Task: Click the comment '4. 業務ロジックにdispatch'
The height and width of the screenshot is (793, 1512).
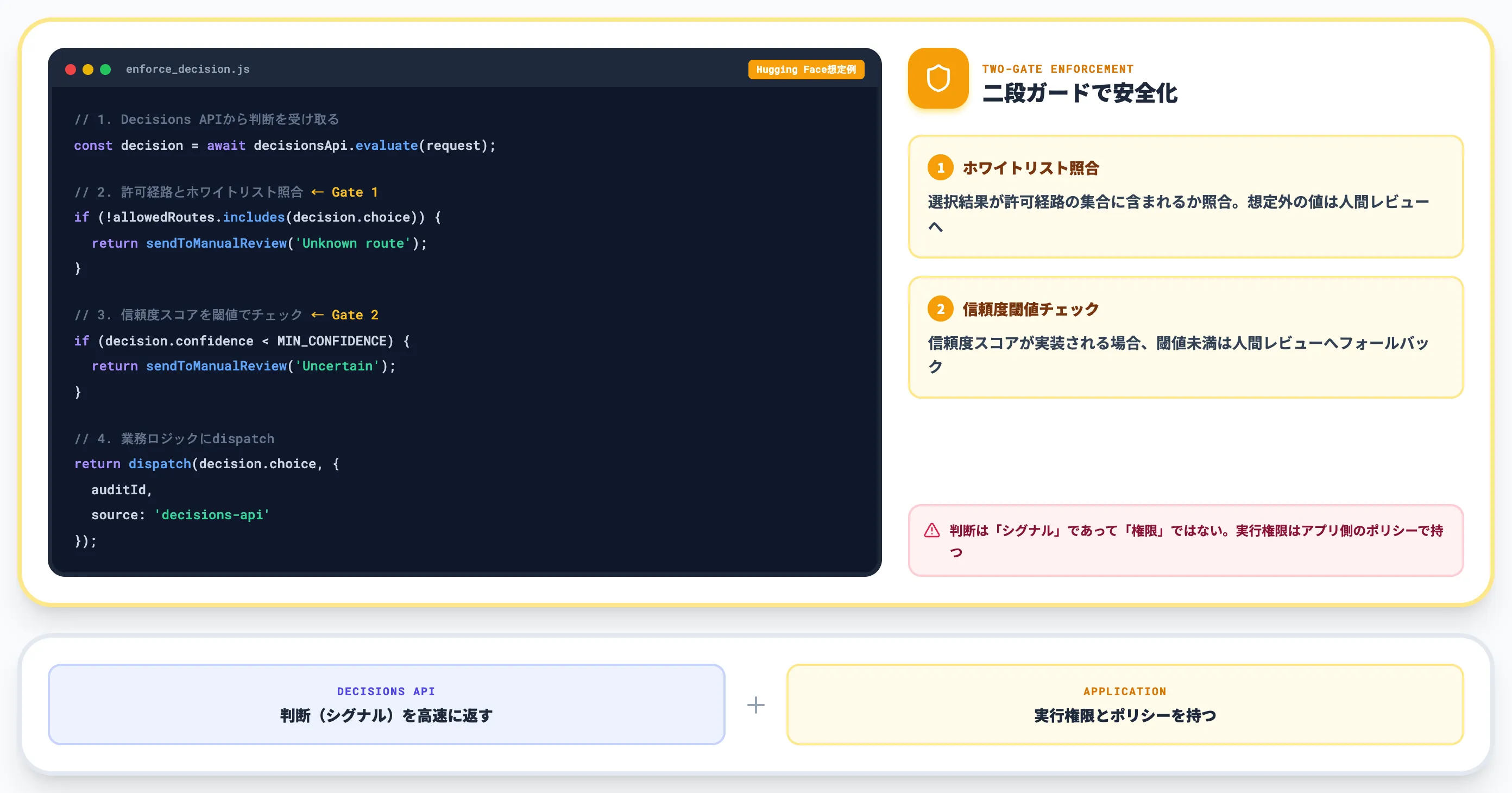Action: 174,438
